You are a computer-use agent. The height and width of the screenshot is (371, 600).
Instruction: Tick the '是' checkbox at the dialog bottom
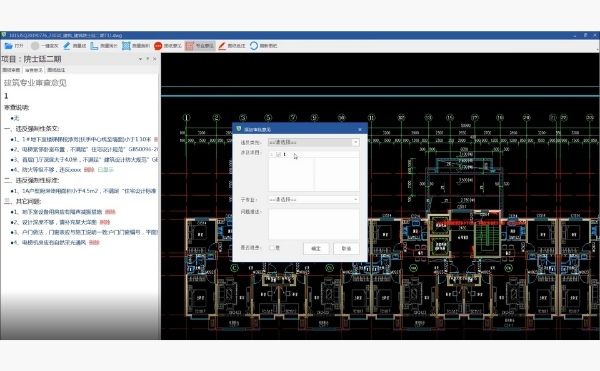pos(272,248)
